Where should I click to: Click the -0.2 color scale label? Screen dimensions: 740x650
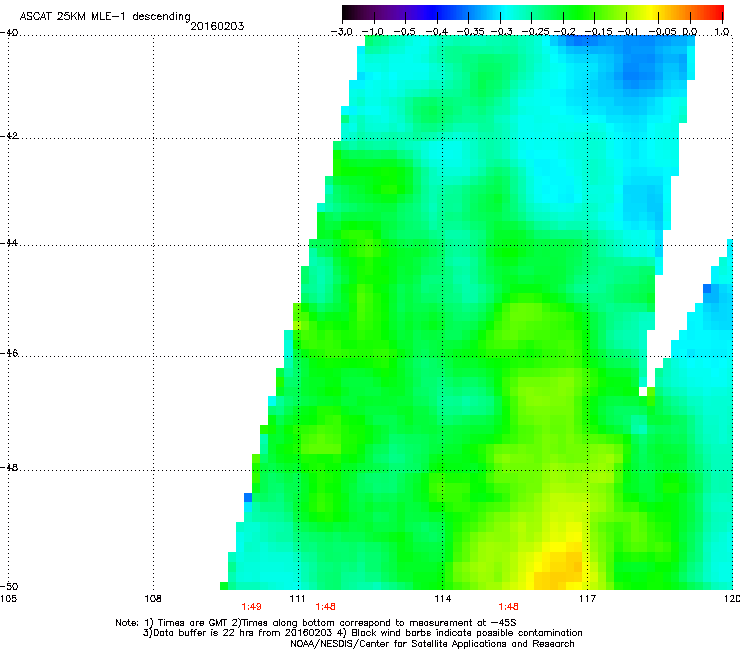(565, 32)
